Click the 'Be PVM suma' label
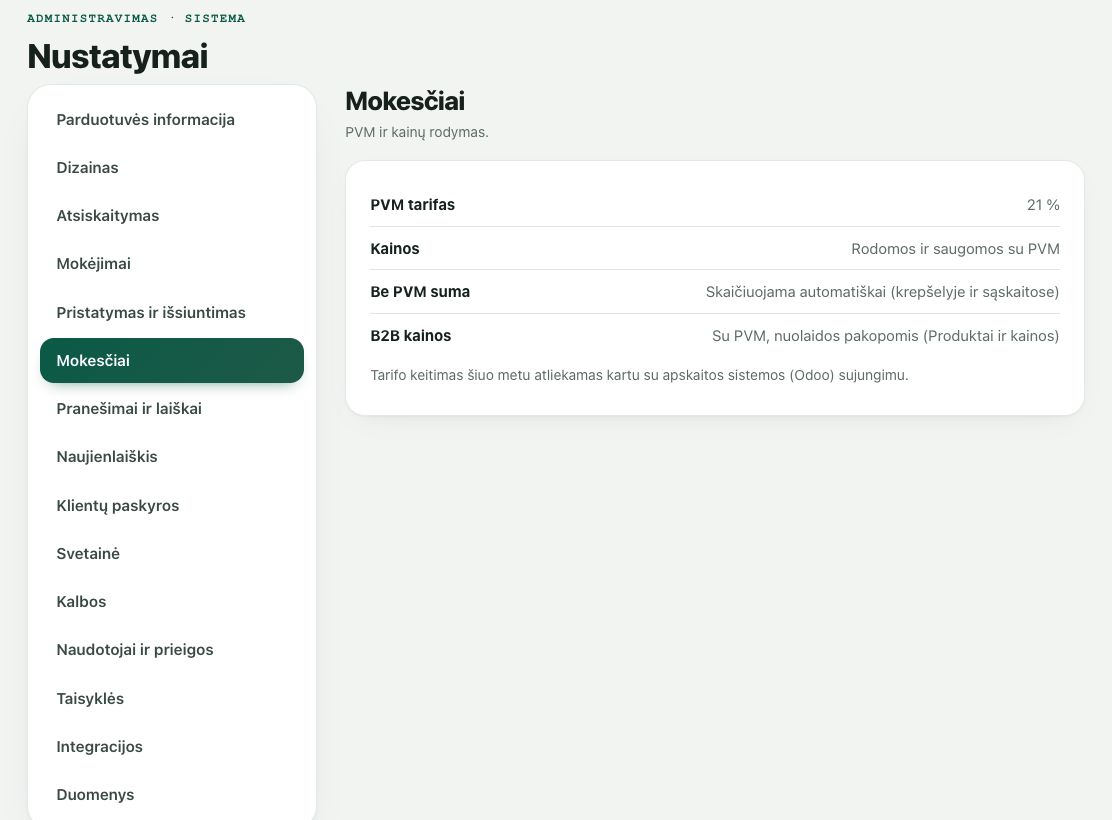The image size is (1112, 820). (420, 292)
